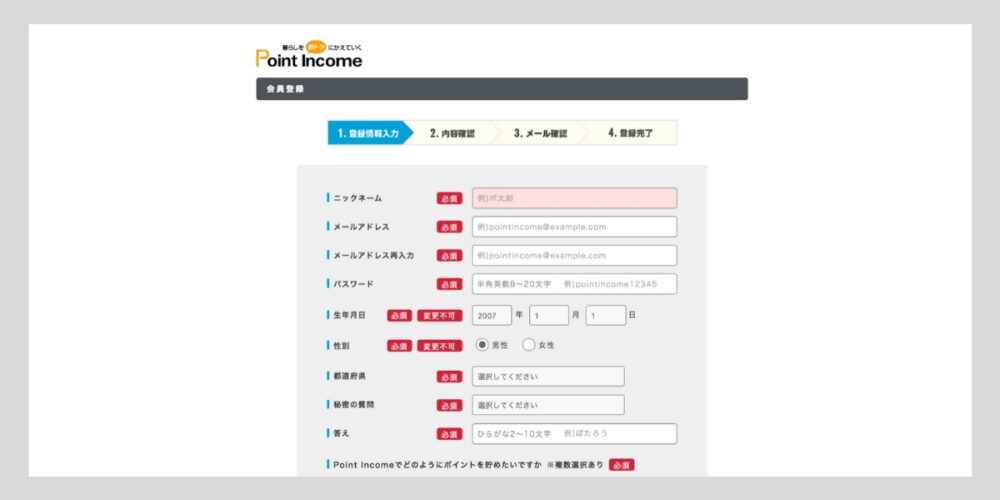Open the birth day dropdown

(x=606, y=315)
